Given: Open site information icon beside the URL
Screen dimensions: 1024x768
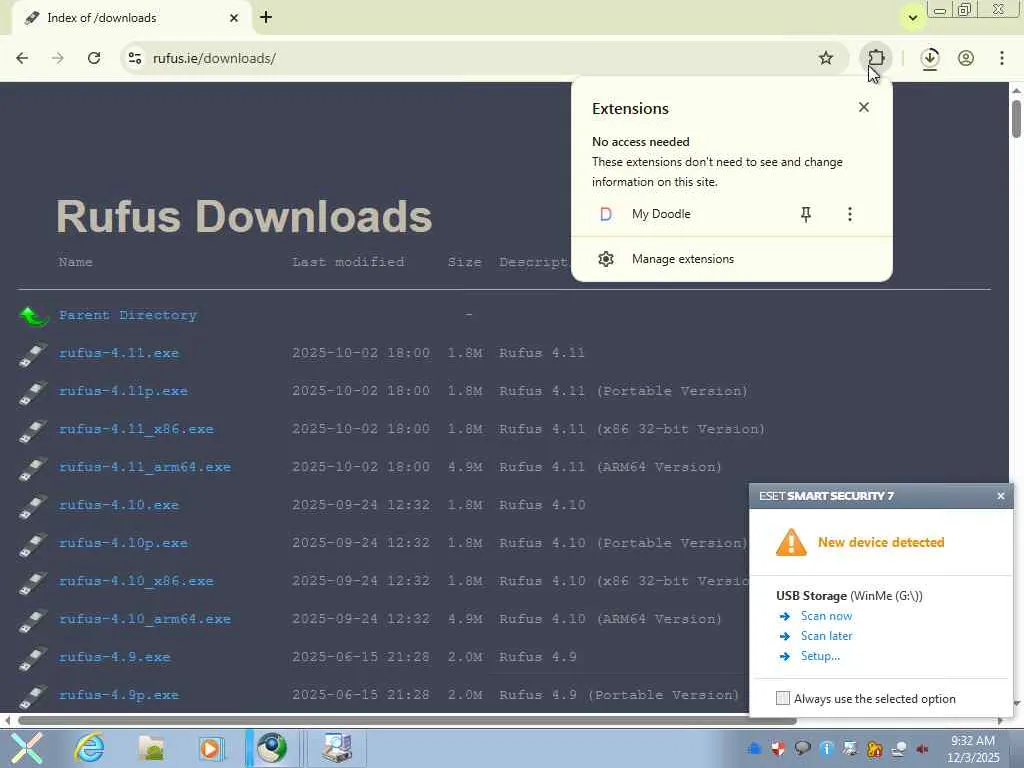Looking at the screenshot, I should pos(135,58).
